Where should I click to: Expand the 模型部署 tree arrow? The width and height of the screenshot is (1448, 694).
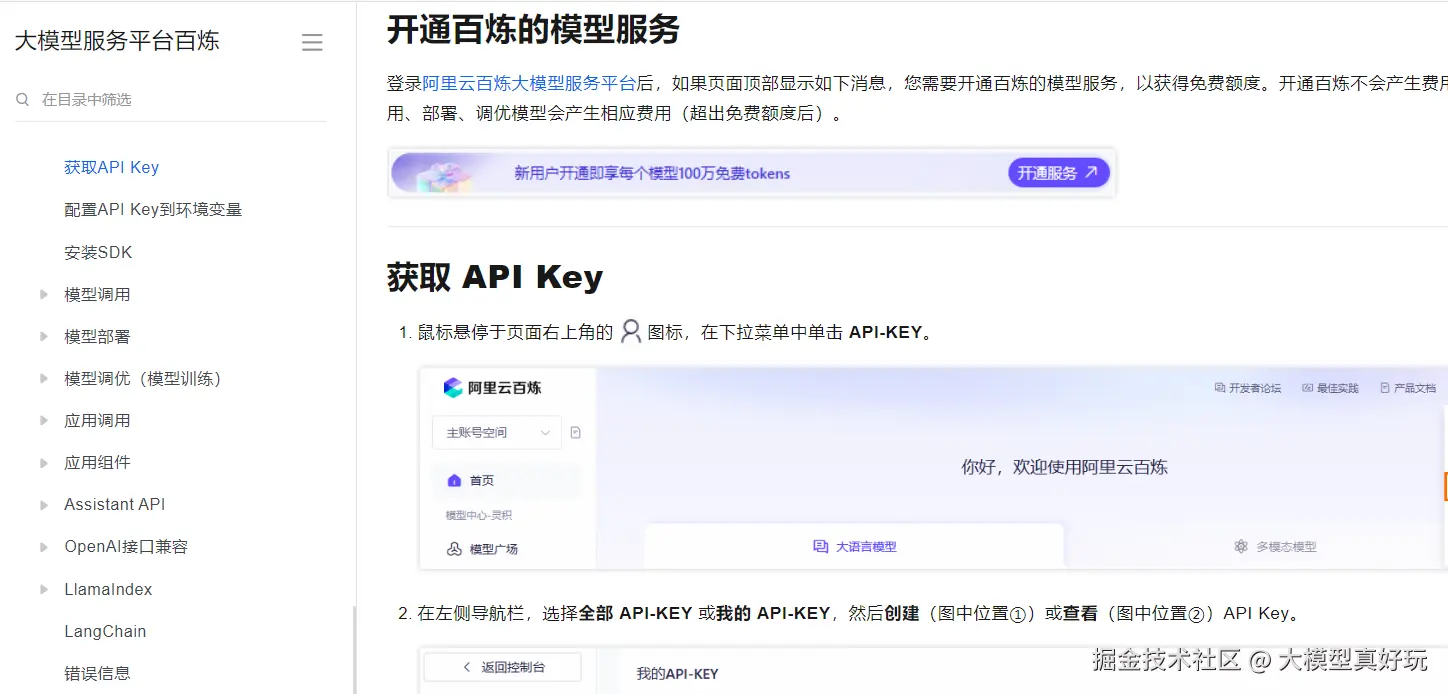44,336
